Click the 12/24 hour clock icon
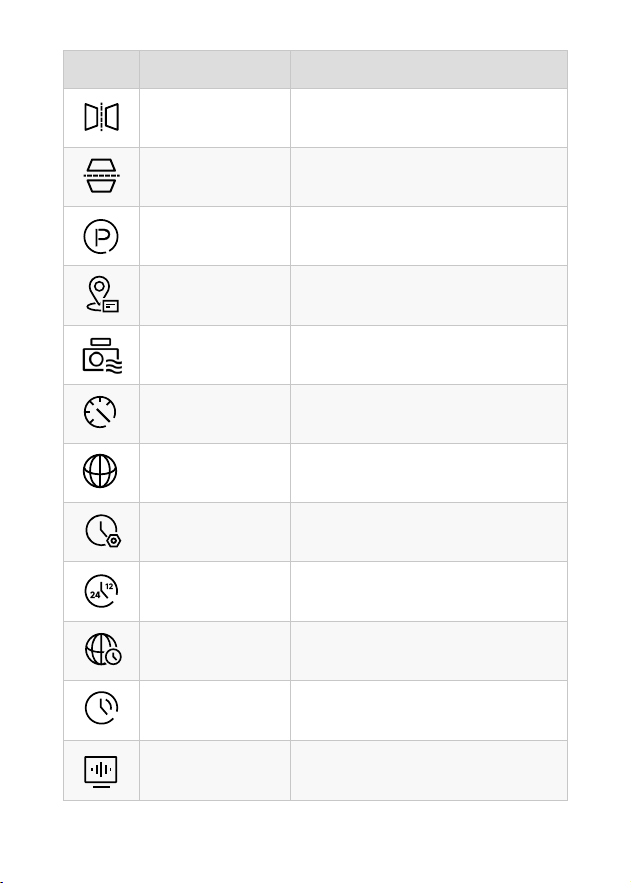The image size is (631, 883). click(x=101, y=591)
